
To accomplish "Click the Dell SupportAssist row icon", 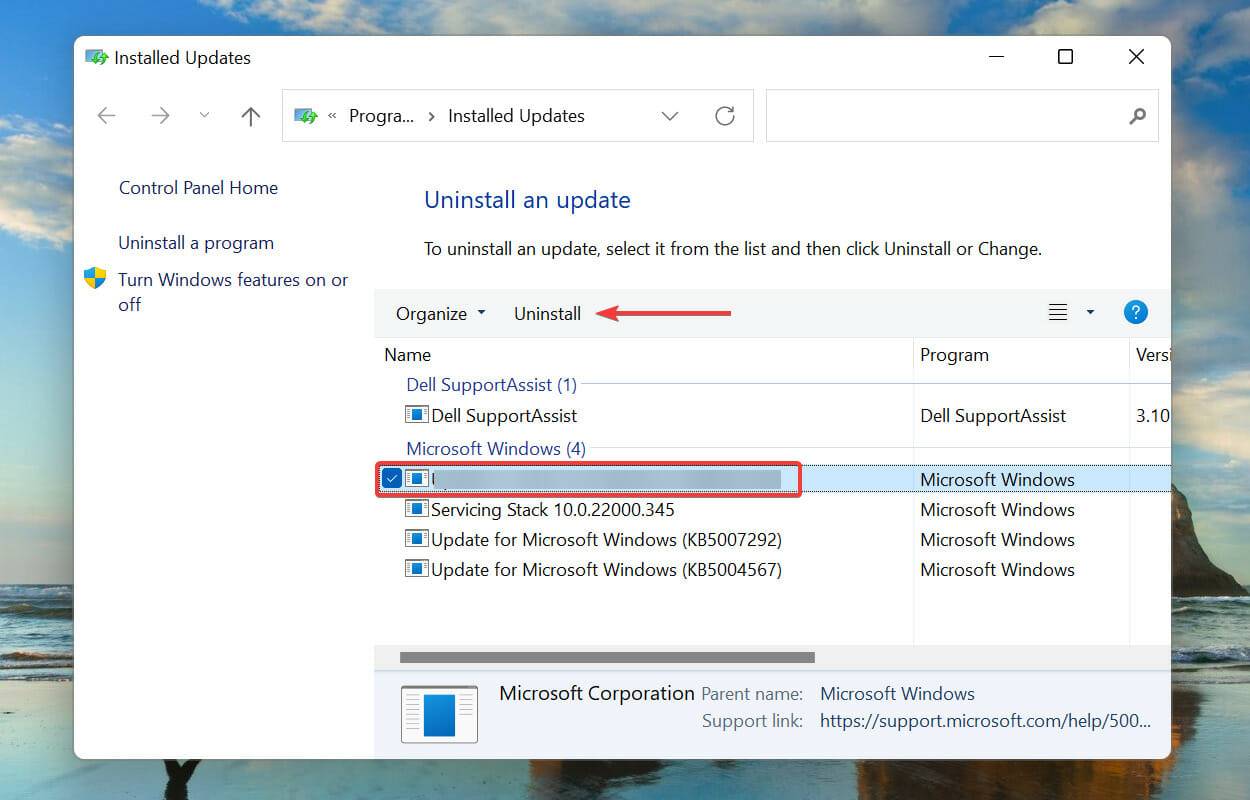I will point(416,415).
